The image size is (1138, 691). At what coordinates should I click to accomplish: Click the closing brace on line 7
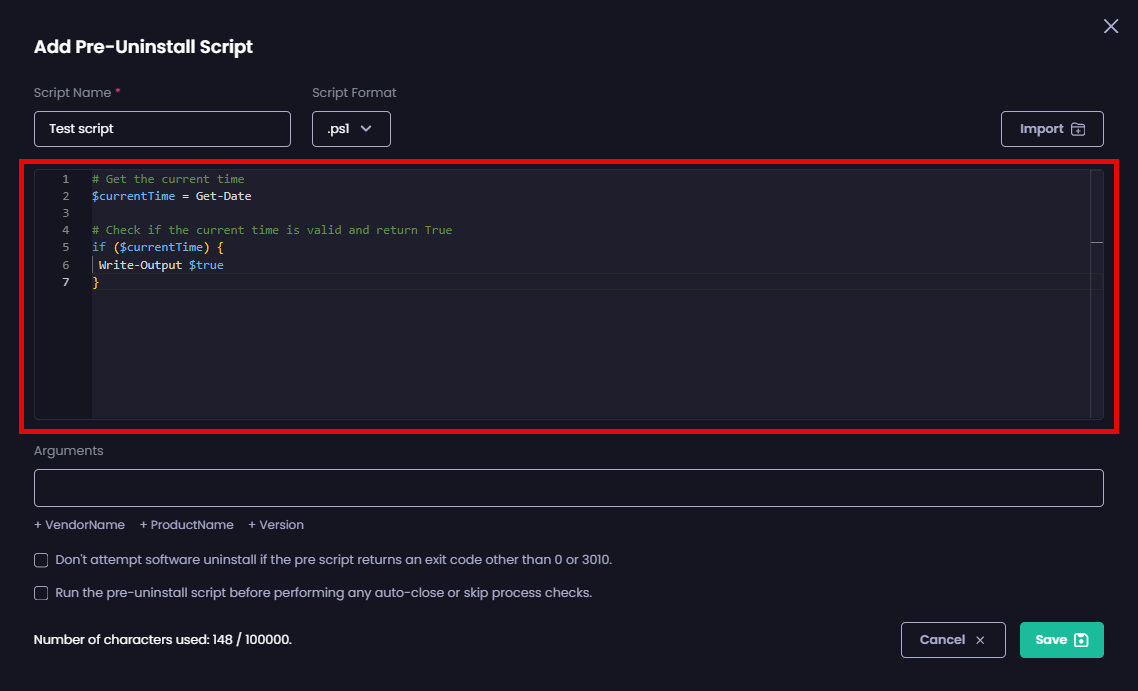click(96, 283)
